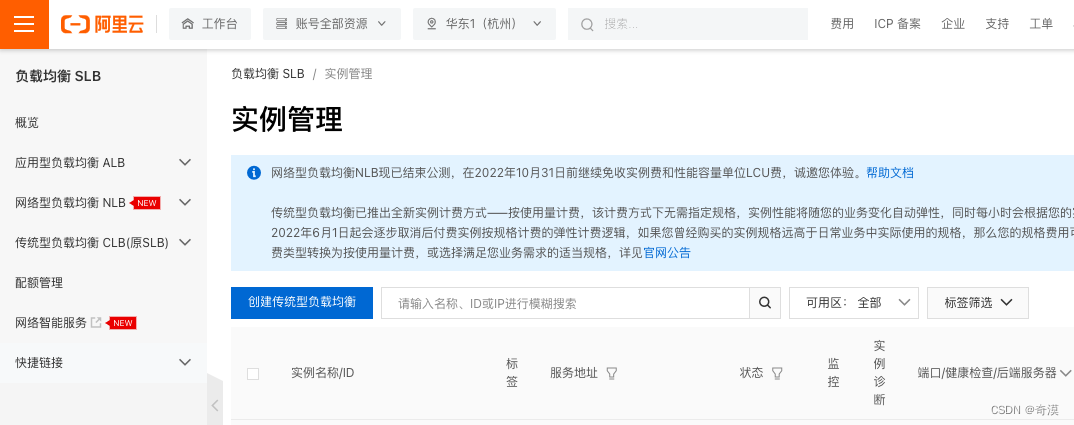Collapse the sidebar with the arrow handle
Screen dimensions: 1074x425
click(x=214, y=405)
